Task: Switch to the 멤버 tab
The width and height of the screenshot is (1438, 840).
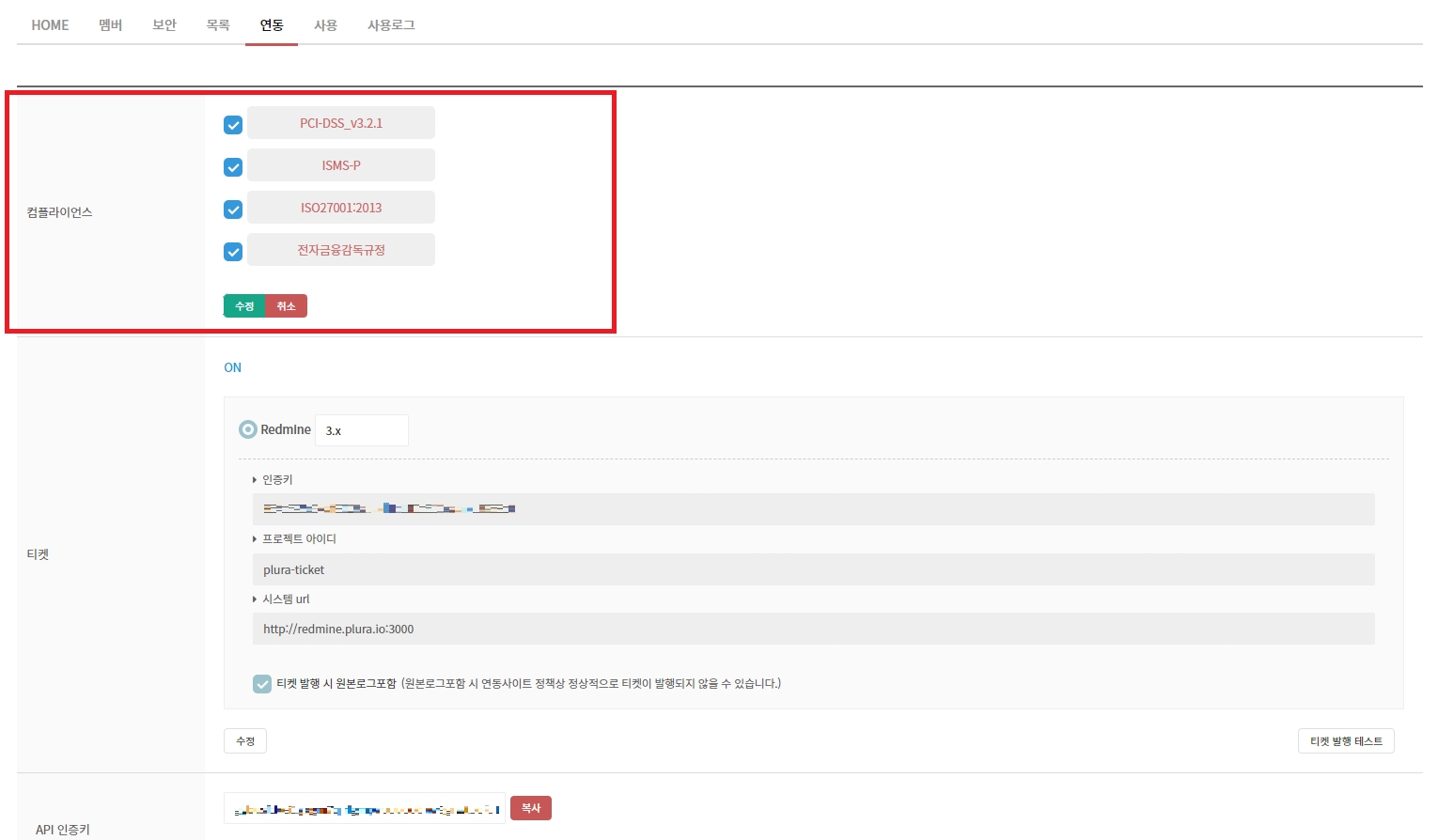Action: 111,25
